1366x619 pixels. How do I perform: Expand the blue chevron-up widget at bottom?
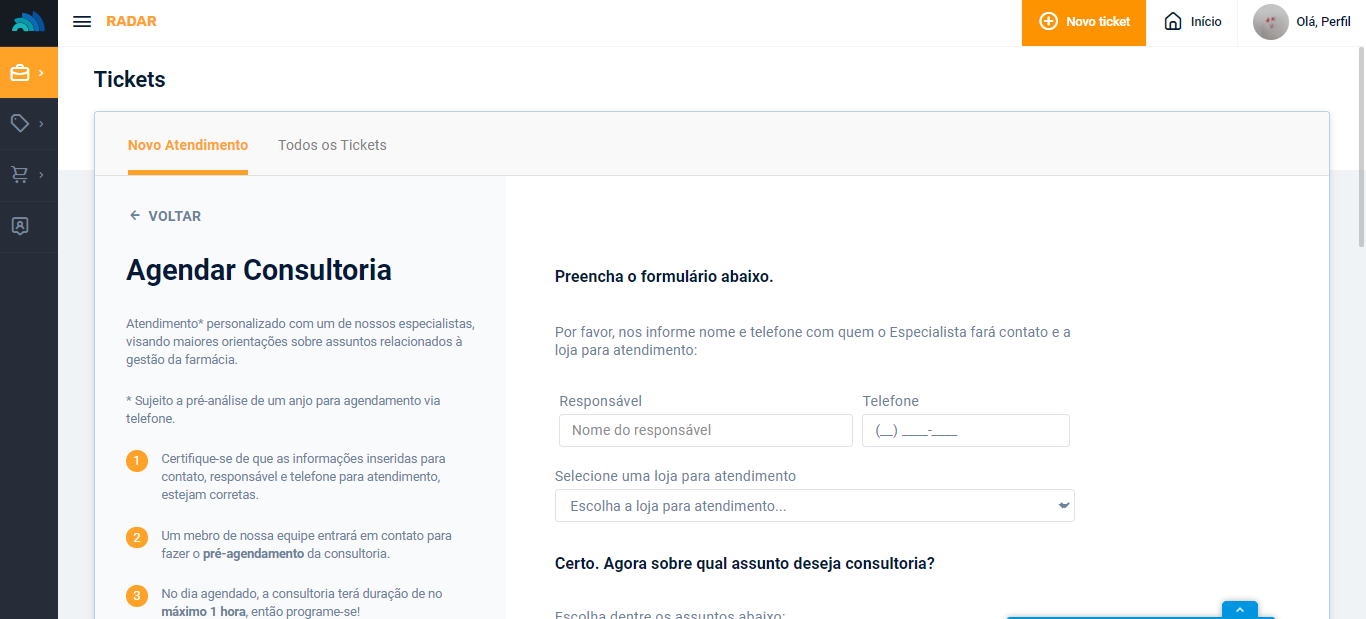click(x=1239, y=610)
